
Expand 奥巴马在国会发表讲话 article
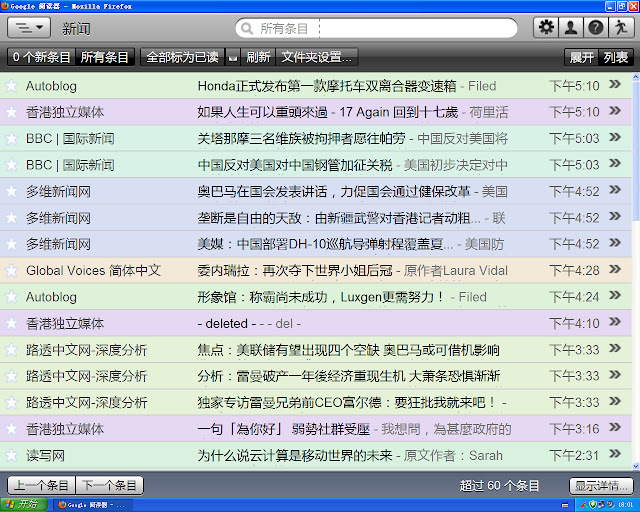point(334,191)
